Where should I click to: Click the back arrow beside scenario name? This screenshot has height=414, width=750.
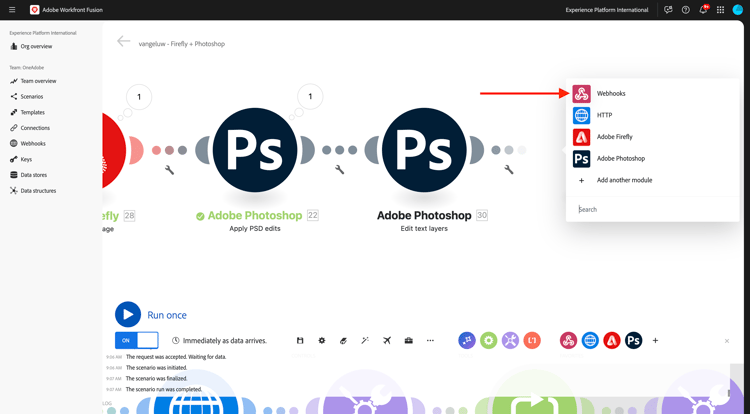(x=123, y=42)
